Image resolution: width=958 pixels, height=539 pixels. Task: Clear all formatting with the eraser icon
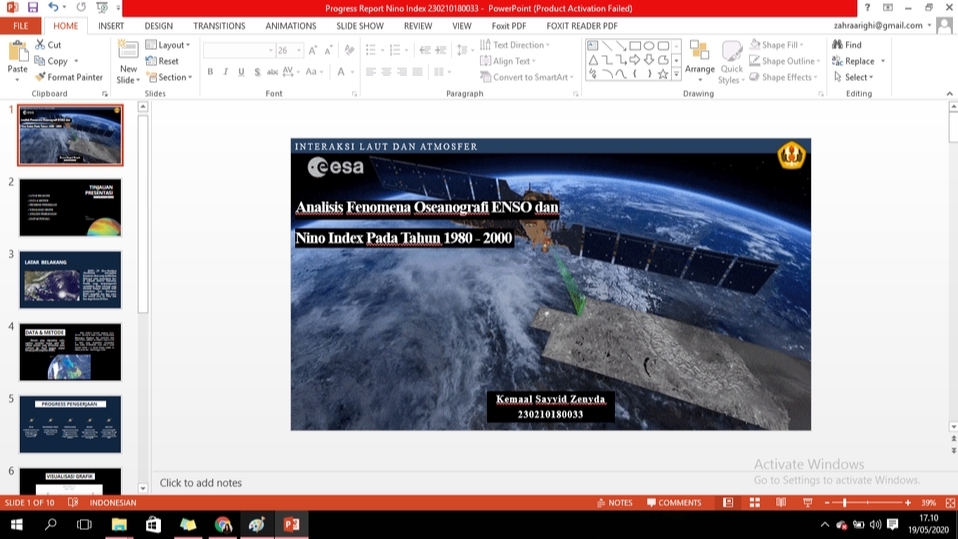point(349,50)
